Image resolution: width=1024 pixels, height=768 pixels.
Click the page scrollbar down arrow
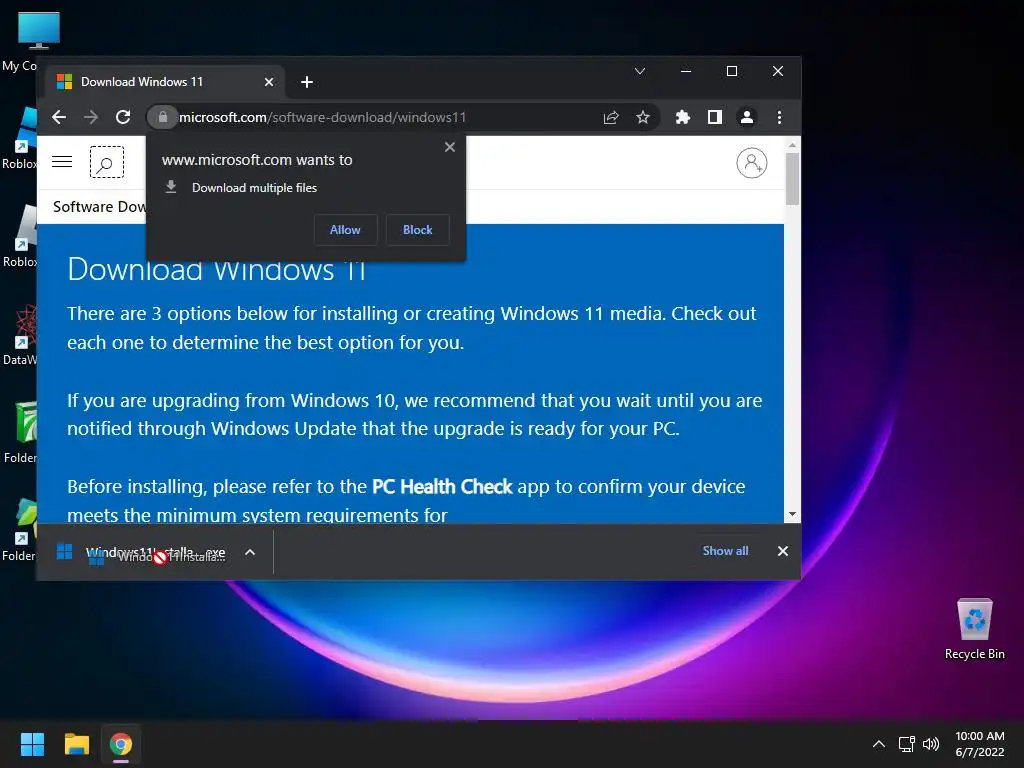pyautogui.click(x=792, y=515)
